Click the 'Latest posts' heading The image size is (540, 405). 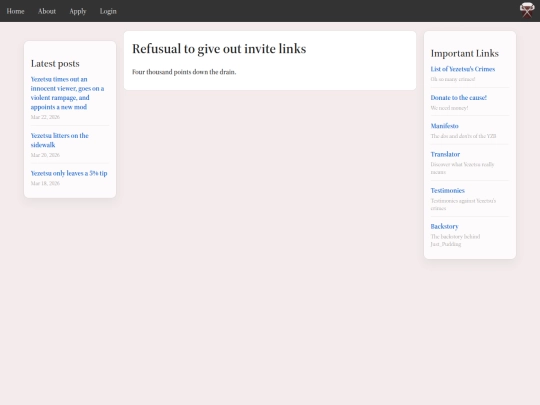[55, 64]
